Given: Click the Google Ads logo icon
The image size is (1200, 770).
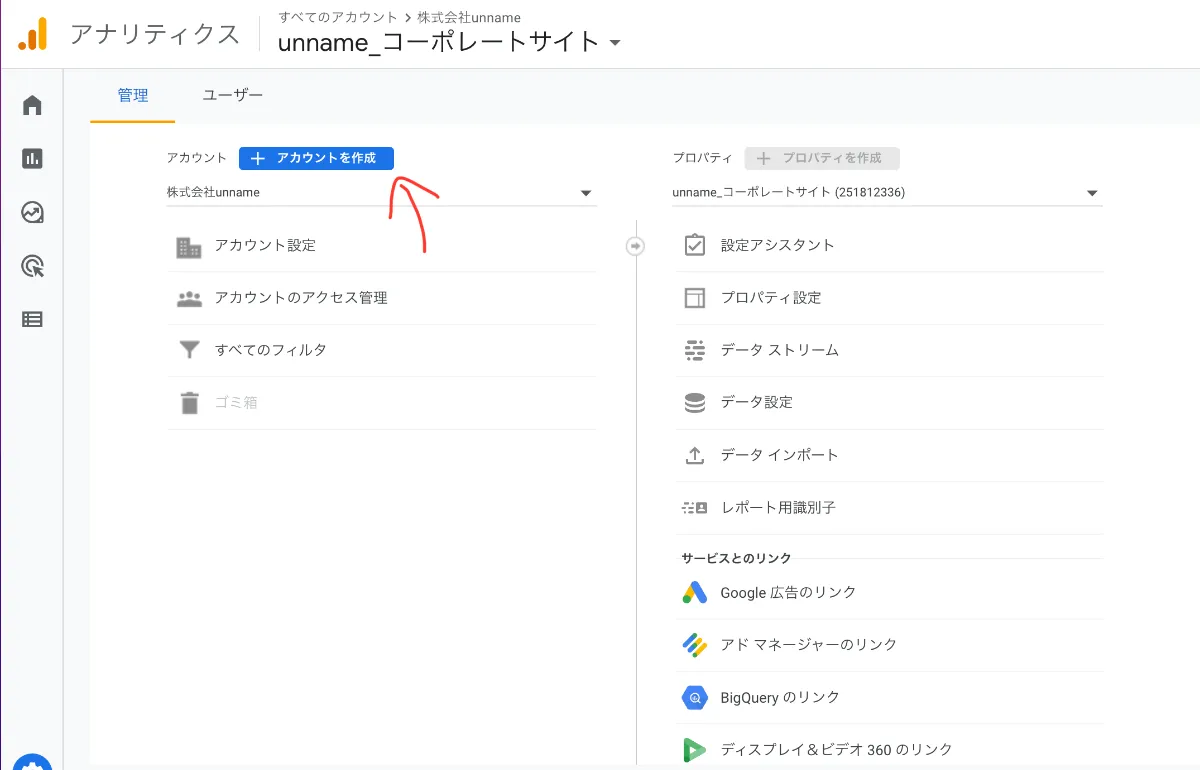Looking at the screenshot, I should [695, 592].
